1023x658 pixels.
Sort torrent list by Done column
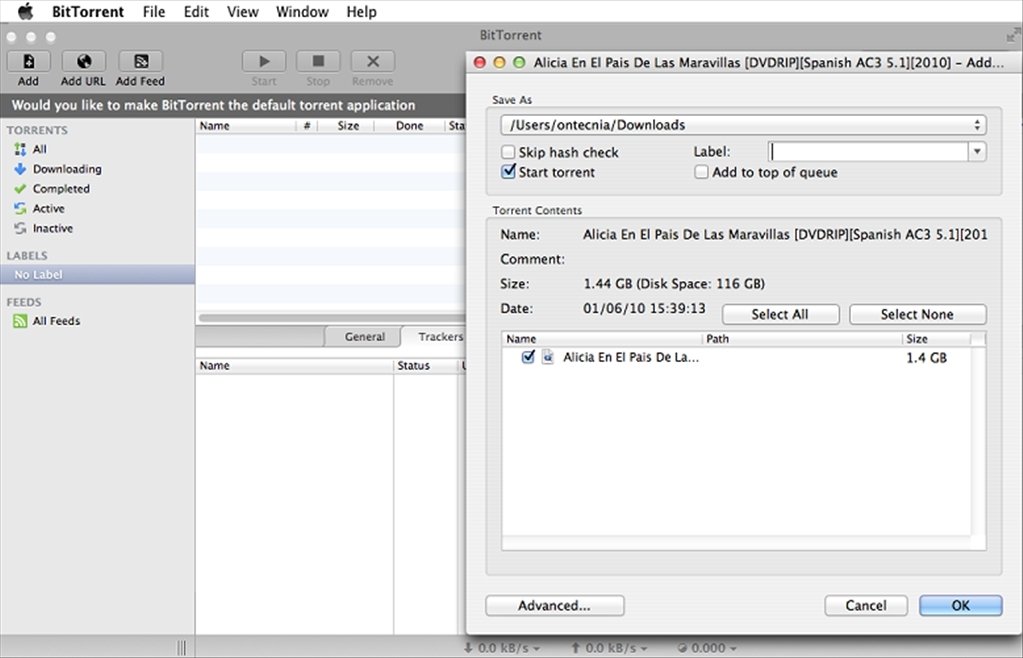coord(409,125)
